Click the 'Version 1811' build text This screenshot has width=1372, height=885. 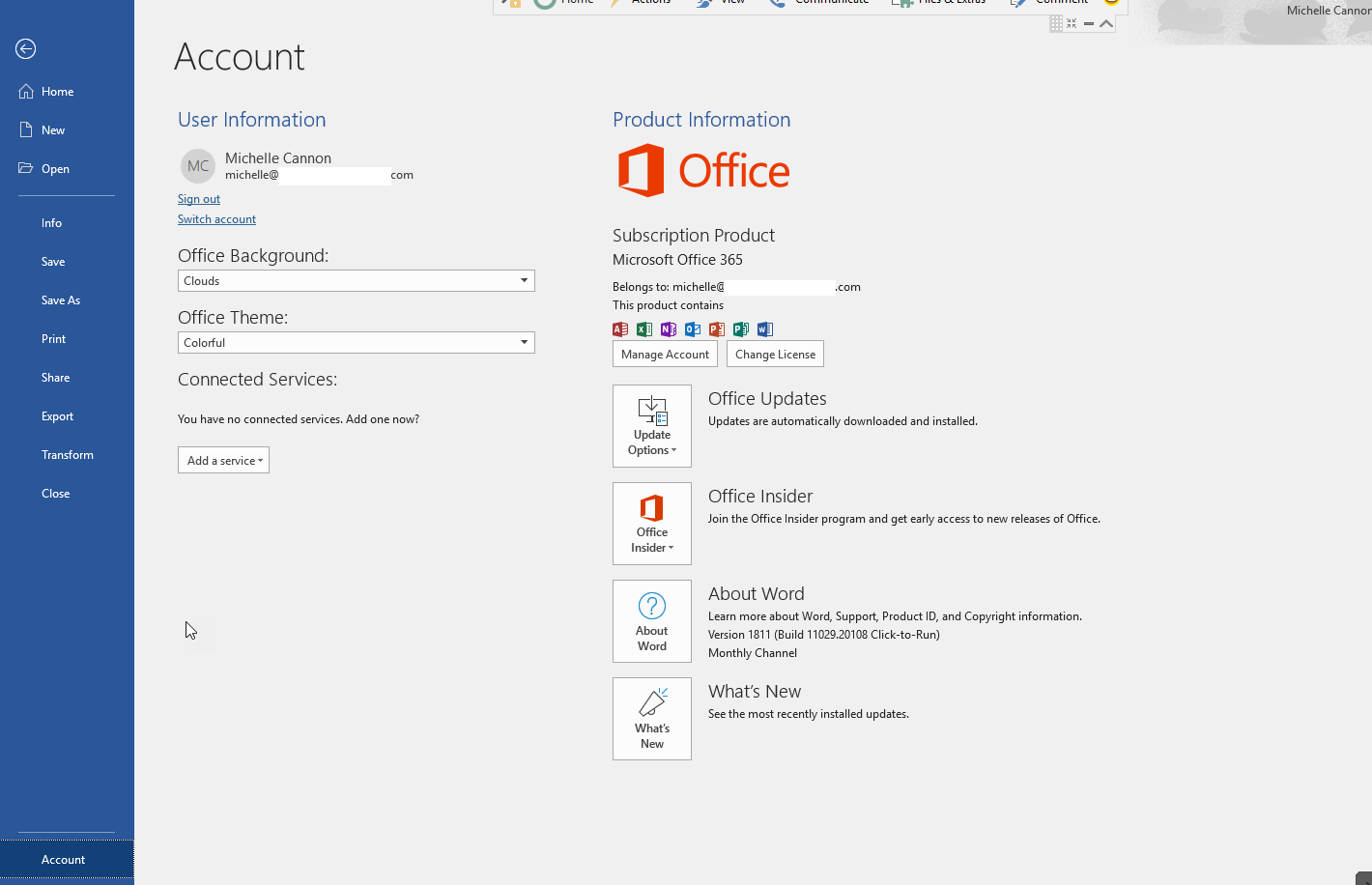tap(824, 635)
